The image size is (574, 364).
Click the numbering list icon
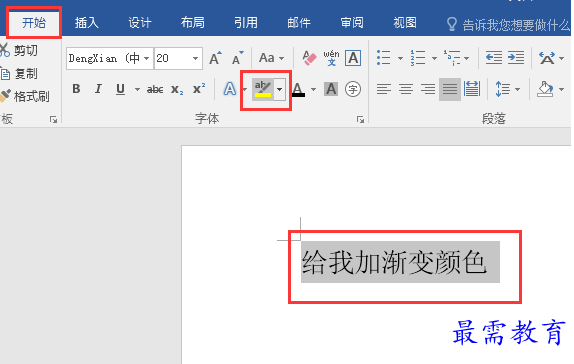[x=418, y=58]
